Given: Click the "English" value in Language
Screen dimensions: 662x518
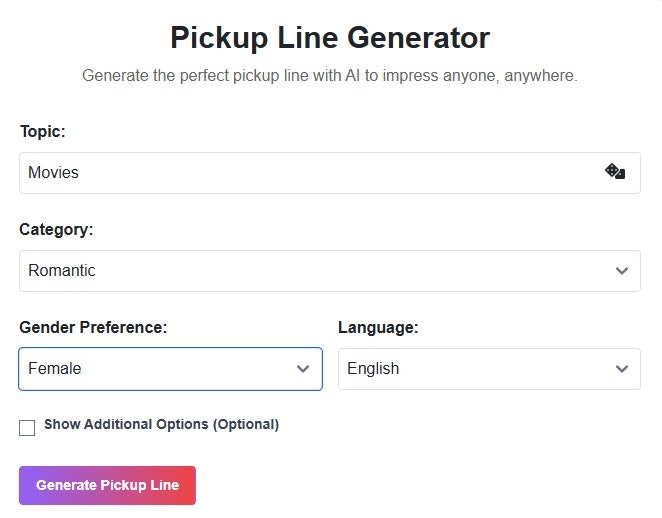Looking at the screenshot, I should click(x=373, y=368).
